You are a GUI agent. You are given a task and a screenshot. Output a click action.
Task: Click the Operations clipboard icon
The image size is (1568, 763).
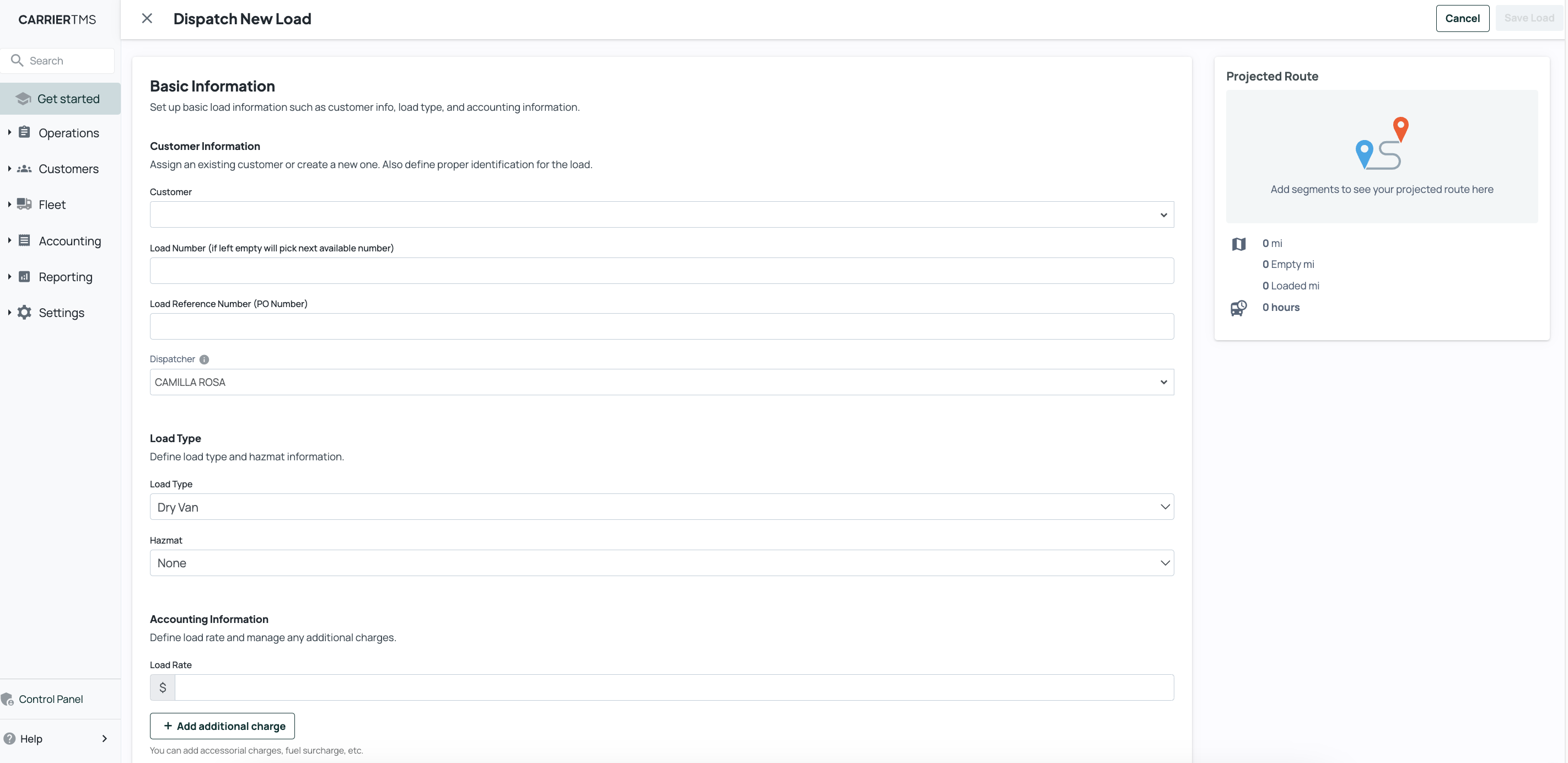(24, 132)
